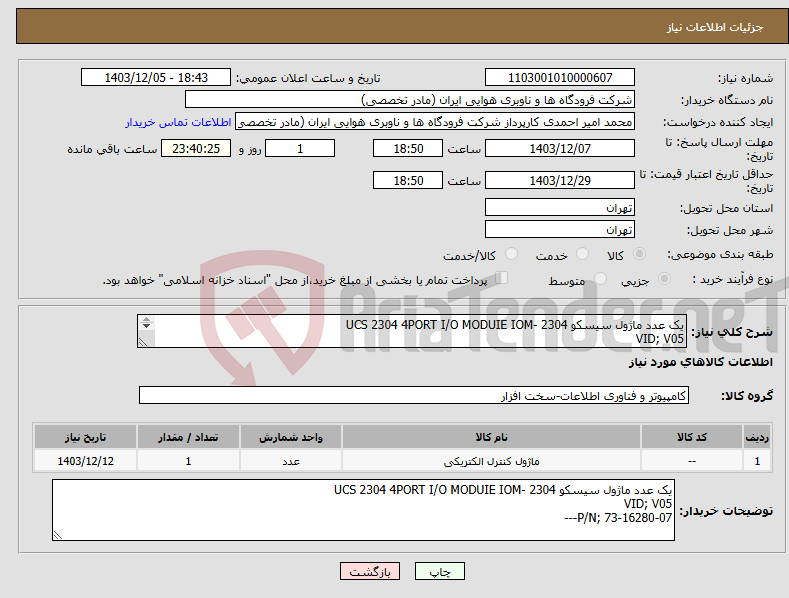Click the ساعت باقی مانده label
Viewport: 789px width, 598px height.
click(112, 150)
